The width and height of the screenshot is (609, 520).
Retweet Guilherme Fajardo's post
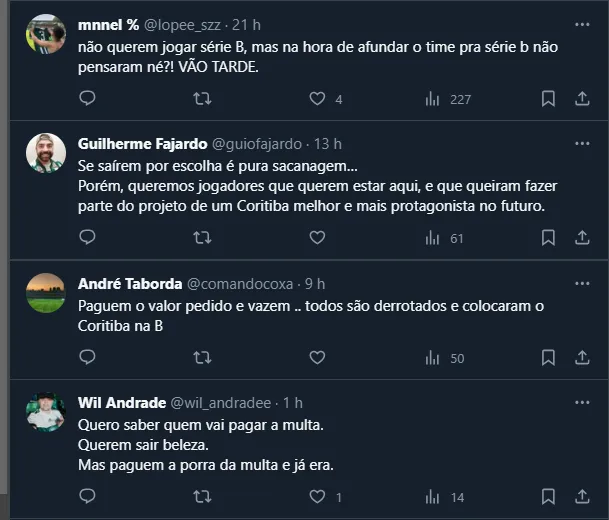pos(201,237)
